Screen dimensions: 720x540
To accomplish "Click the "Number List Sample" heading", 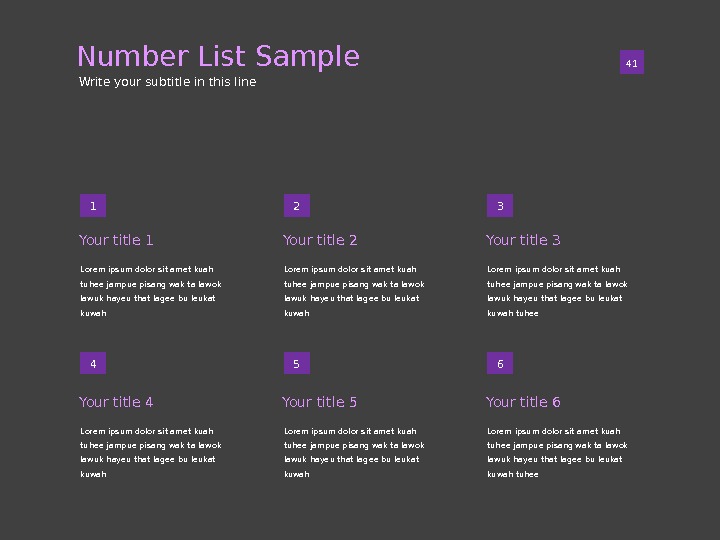I will [218, 57].
